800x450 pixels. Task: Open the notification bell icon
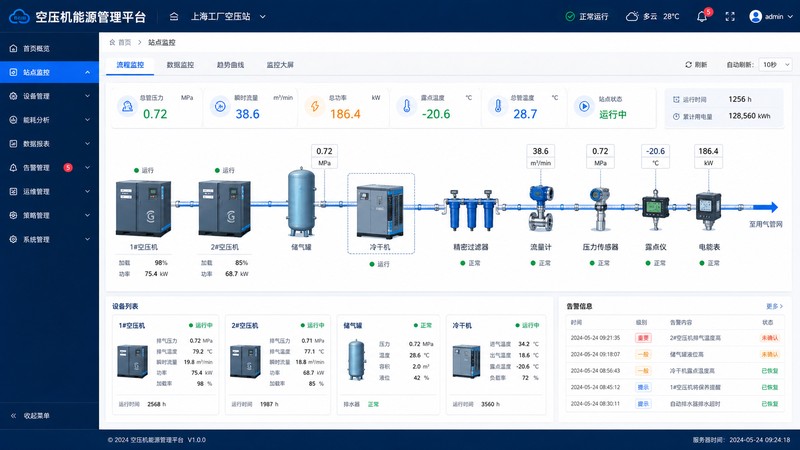tap(702, 16)
